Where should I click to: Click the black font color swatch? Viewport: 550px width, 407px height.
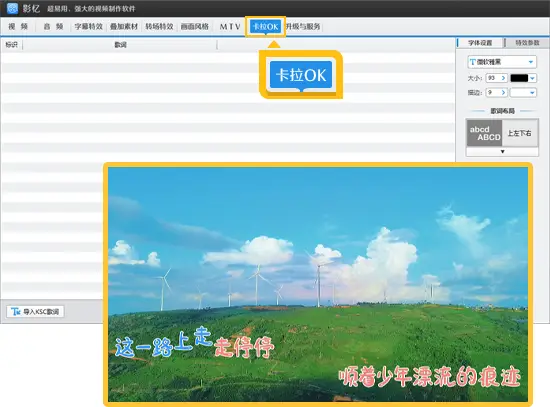[519, 78]
